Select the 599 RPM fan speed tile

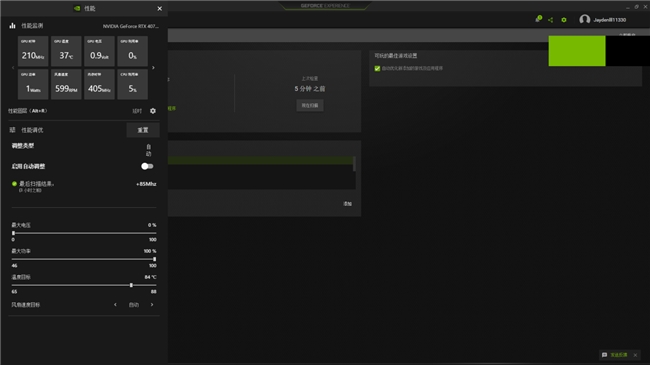point(66,84)
